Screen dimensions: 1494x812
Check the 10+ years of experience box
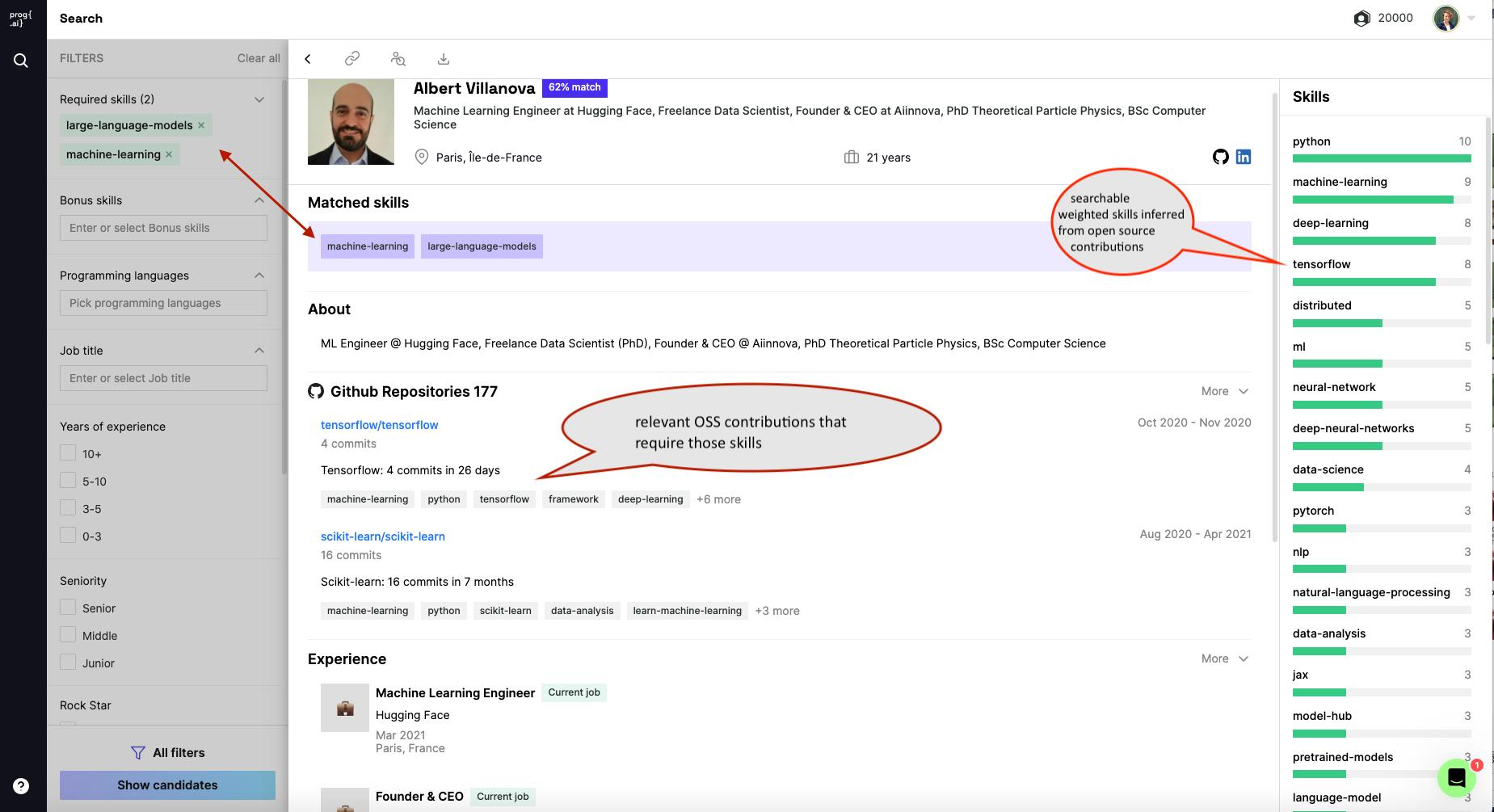pos(69,453)
